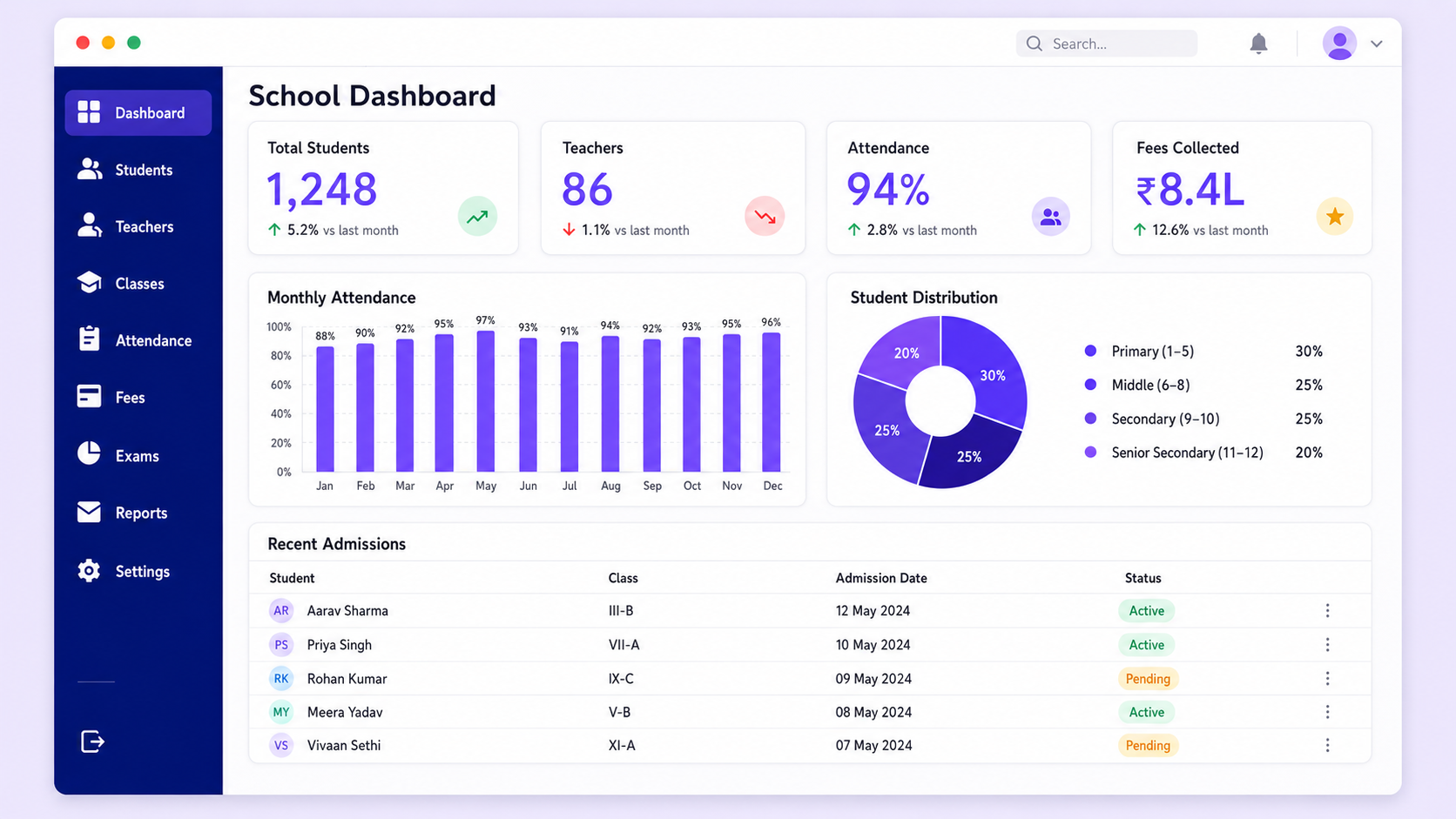Click Senior Secondary (11–12) legend color dot
1456x819 pixels.
pyautogui.click(x=1090, y=452)
